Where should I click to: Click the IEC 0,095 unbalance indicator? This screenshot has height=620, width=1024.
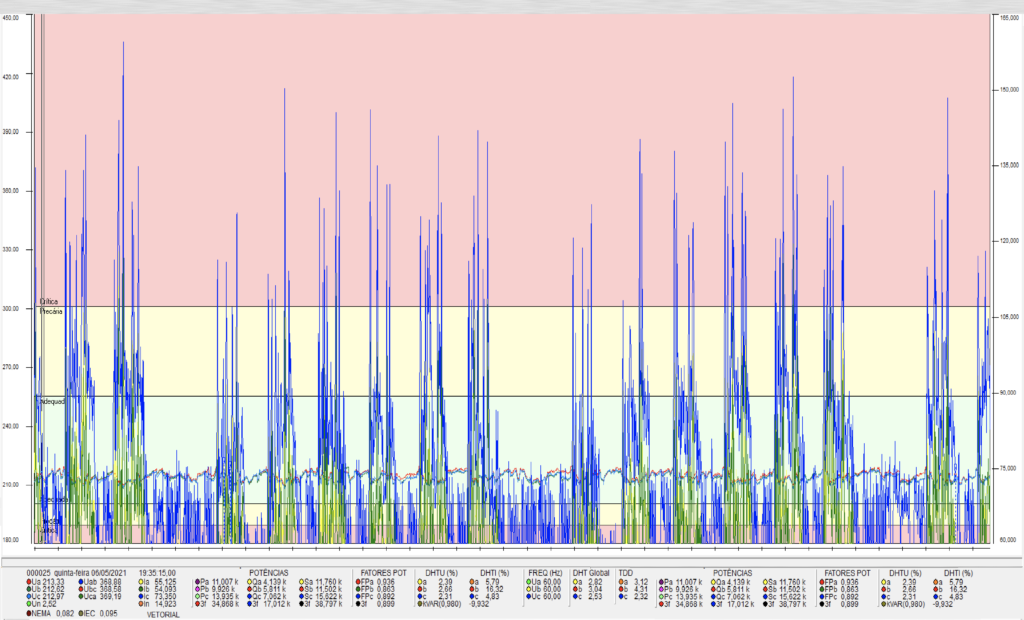83,613
